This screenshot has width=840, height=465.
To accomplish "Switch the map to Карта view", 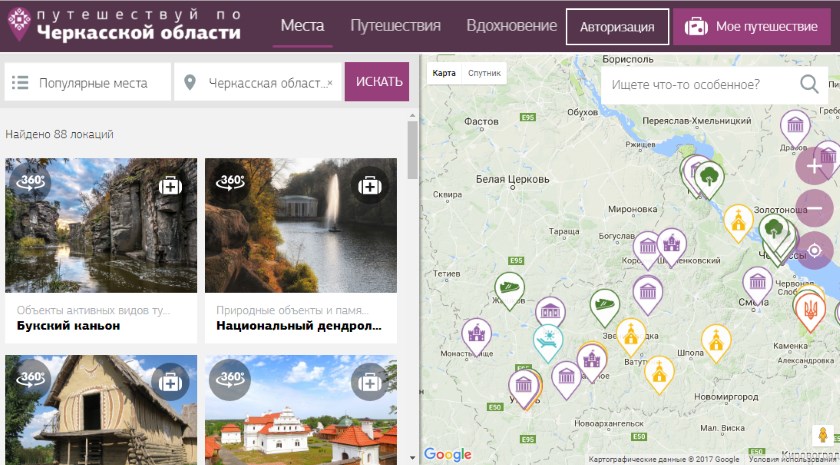I will pyautogui.click(x=444, y=73).
